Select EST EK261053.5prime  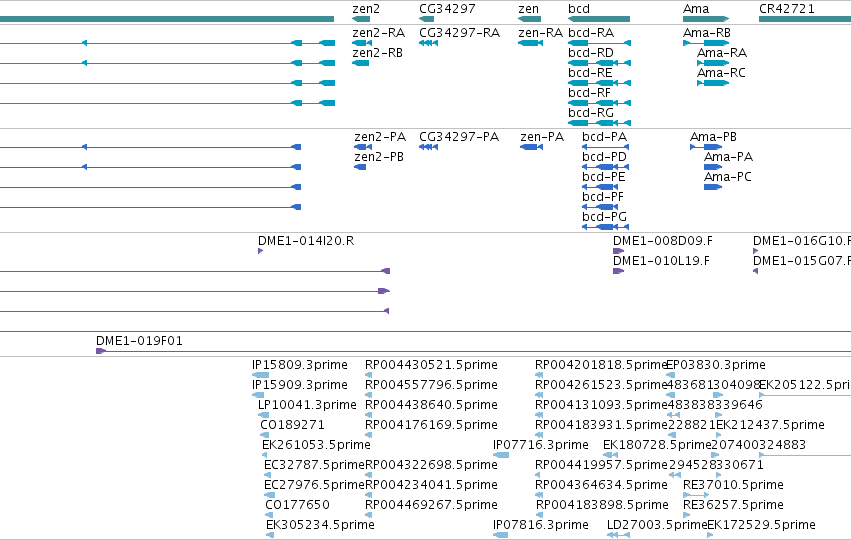click(x=265, y=455)
